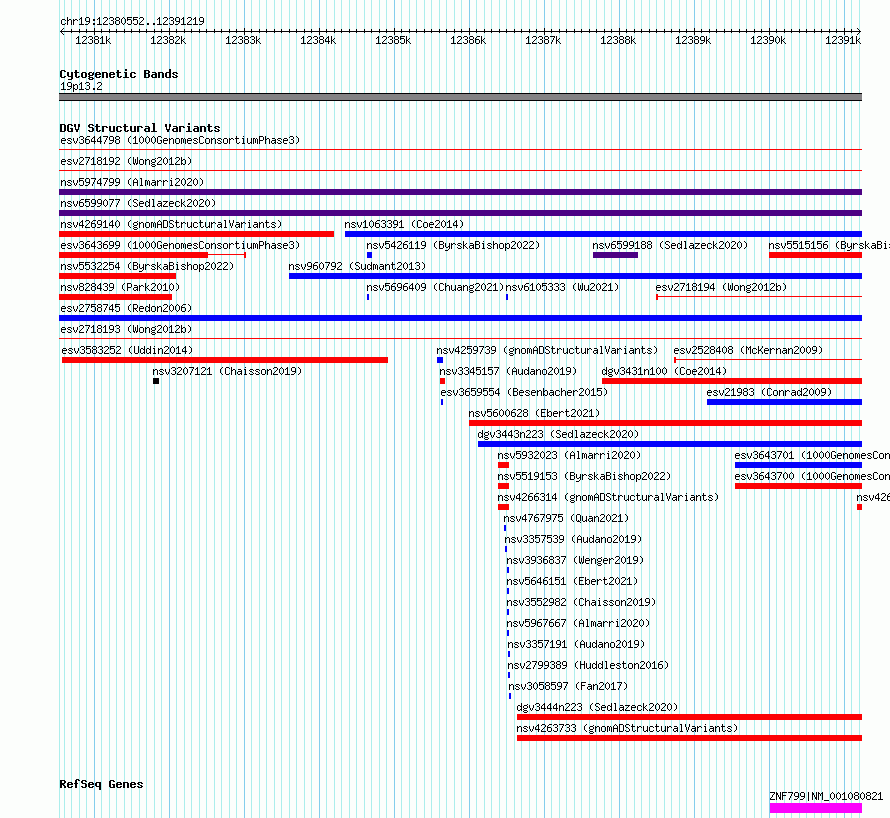This screenshot has width=890, height=818.
Task: Click the dgv3444n223 (Sedlazeck2020) red bar
Action: coord(690,717)
